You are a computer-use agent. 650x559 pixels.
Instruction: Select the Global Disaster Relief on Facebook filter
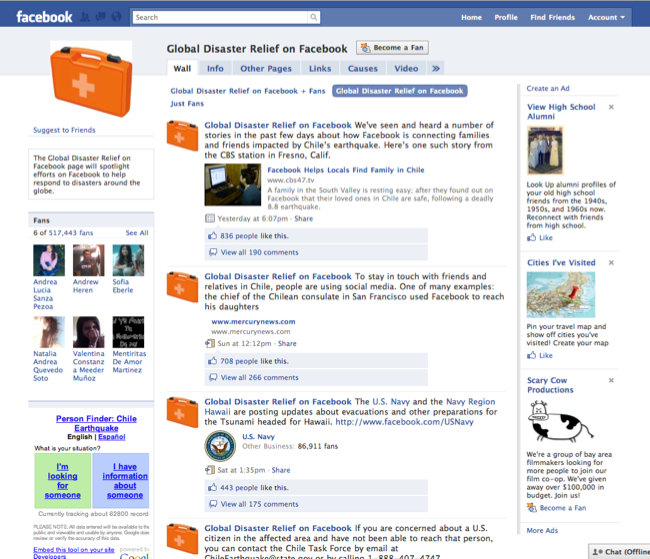point(399,91)
